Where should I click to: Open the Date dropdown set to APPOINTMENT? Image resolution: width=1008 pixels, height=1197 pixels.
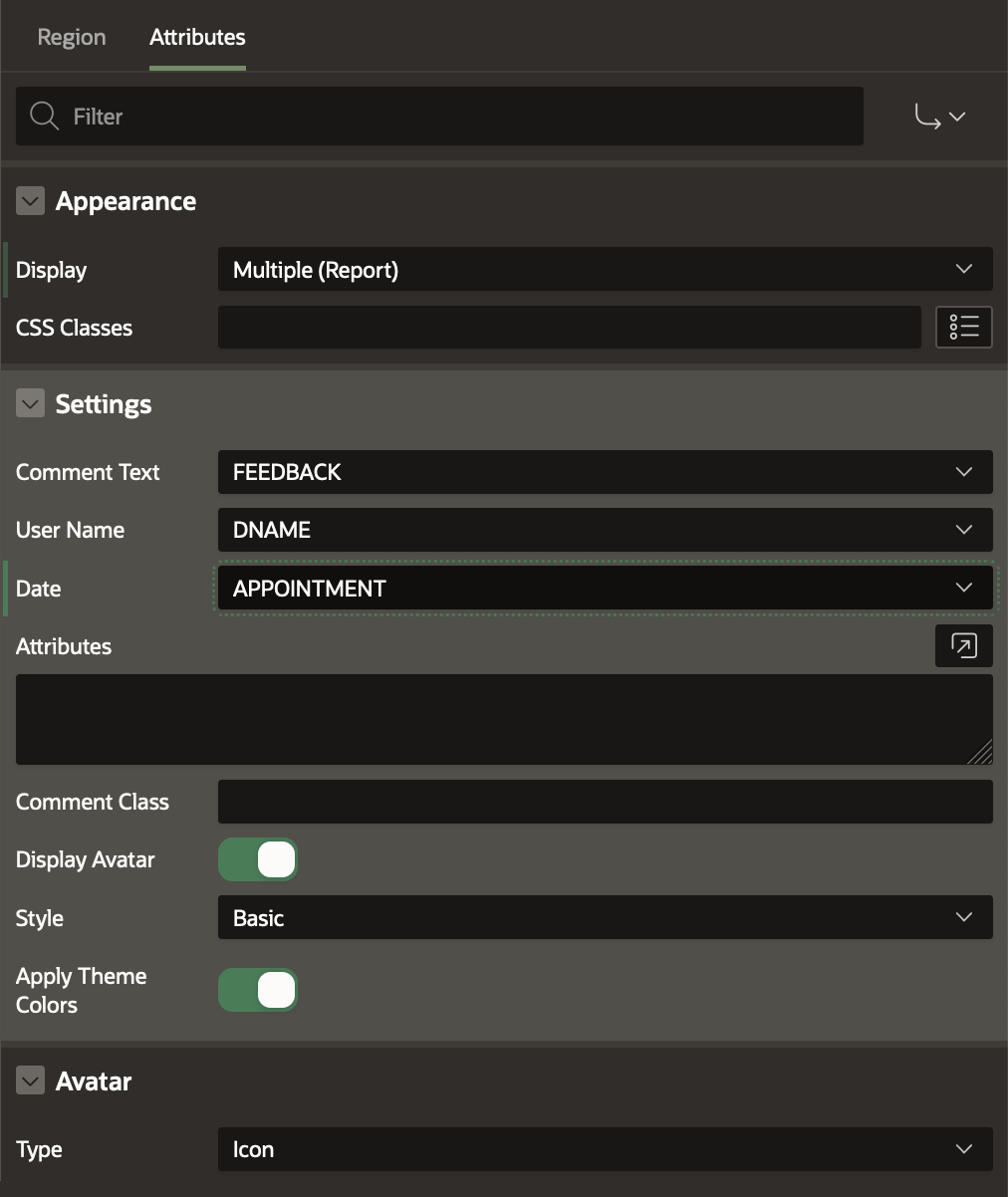[x=605, y=589]
